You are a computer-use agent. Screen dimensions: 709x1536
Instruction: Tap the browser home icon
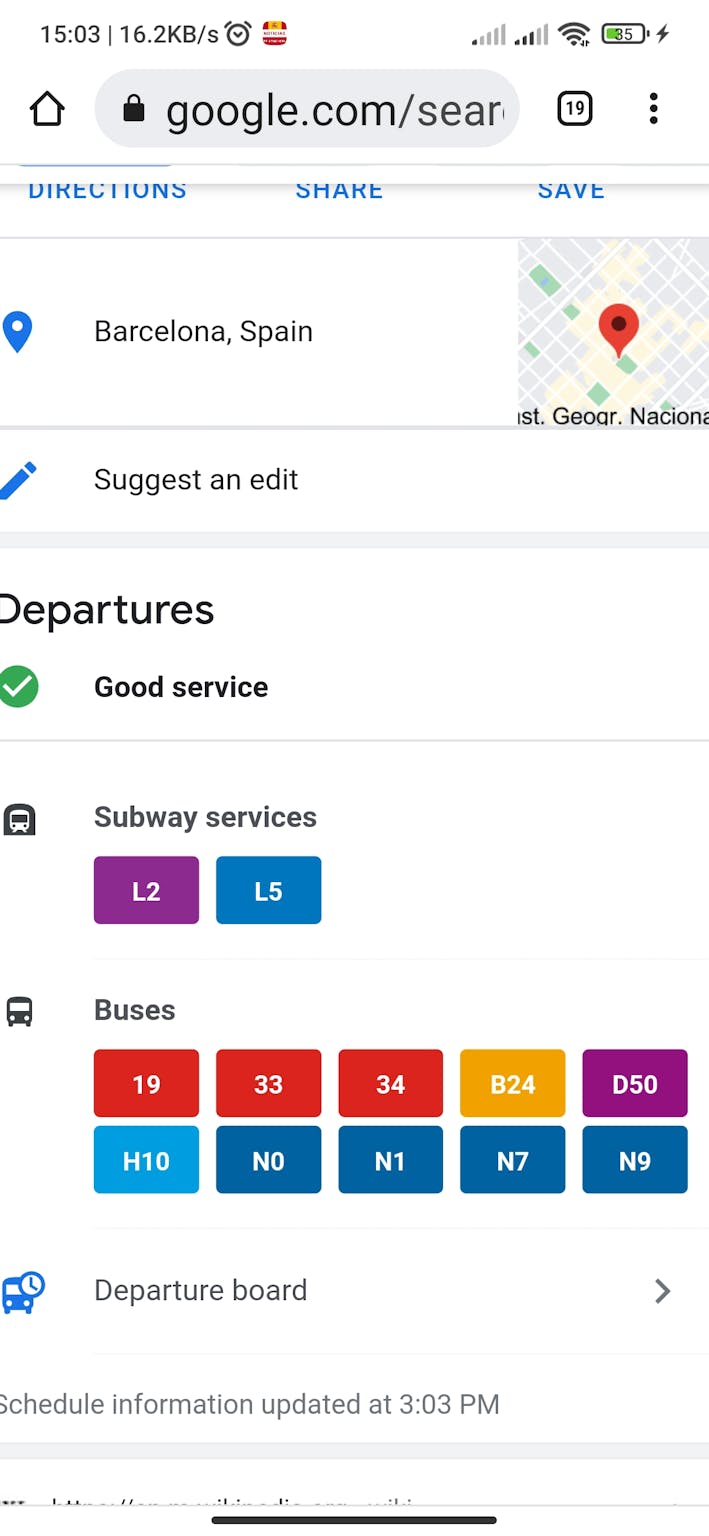47,109
